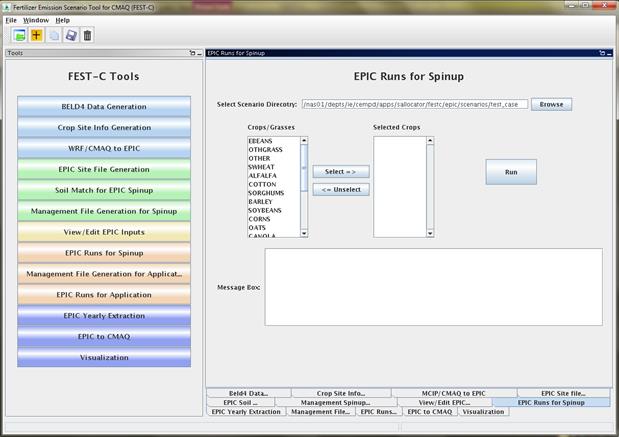Viewport: 619px width, 437px height.
Task: Switch to the Beld4 Data tab
Action: coord(249,393)
